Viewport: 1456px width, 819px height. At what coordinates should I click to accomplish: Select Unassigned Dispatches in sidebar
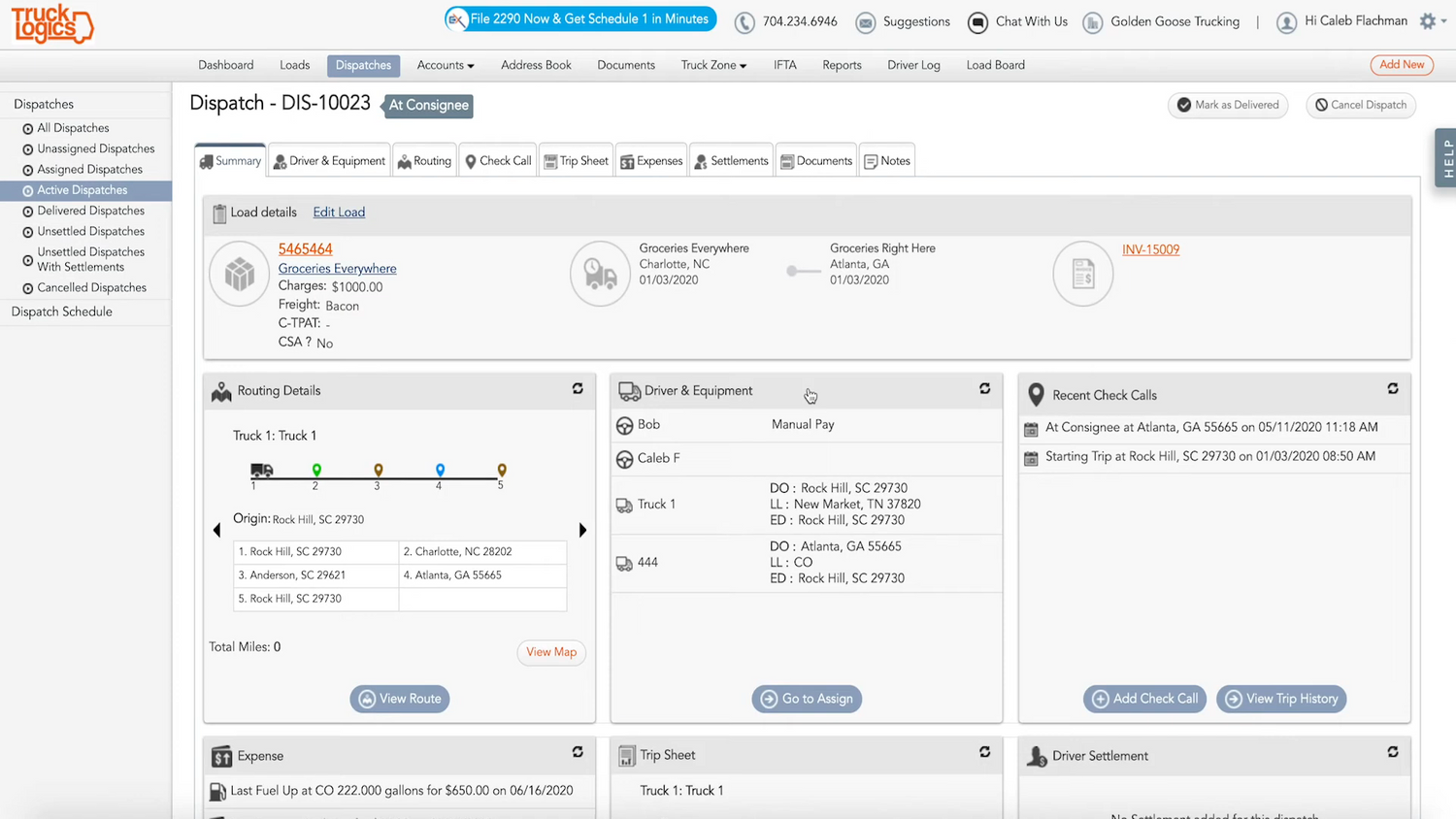[95, 148]
